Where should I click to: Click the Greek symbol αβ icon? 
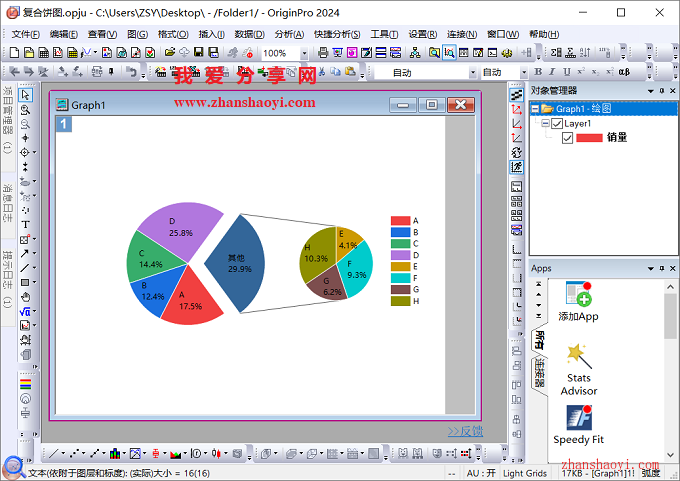[x=624, y=72]
